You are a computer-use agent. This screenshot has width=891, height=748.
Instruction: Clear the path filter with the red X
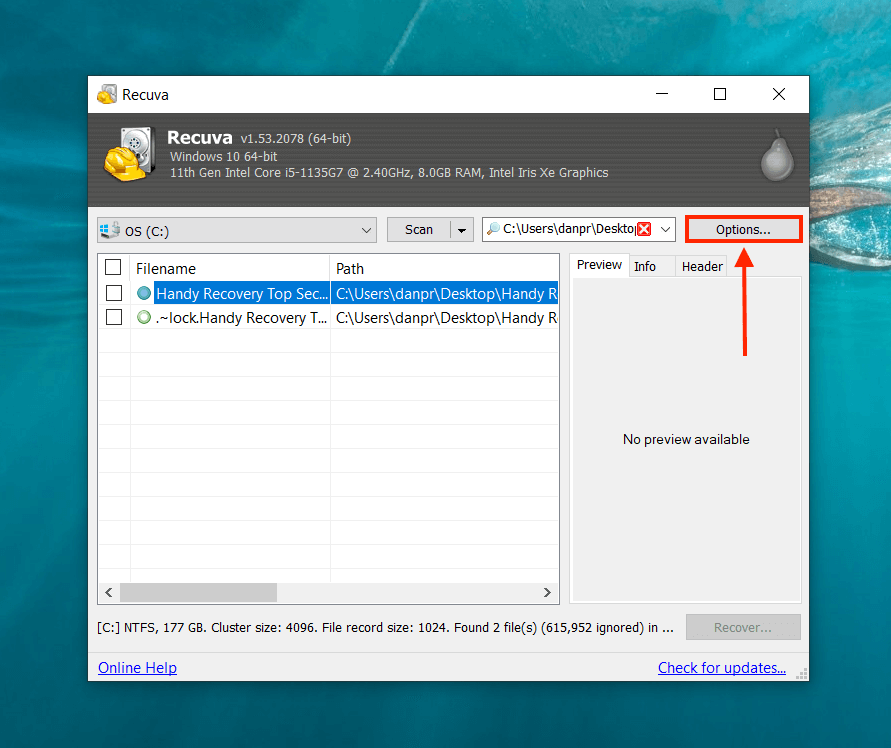(x=644, y=229)
